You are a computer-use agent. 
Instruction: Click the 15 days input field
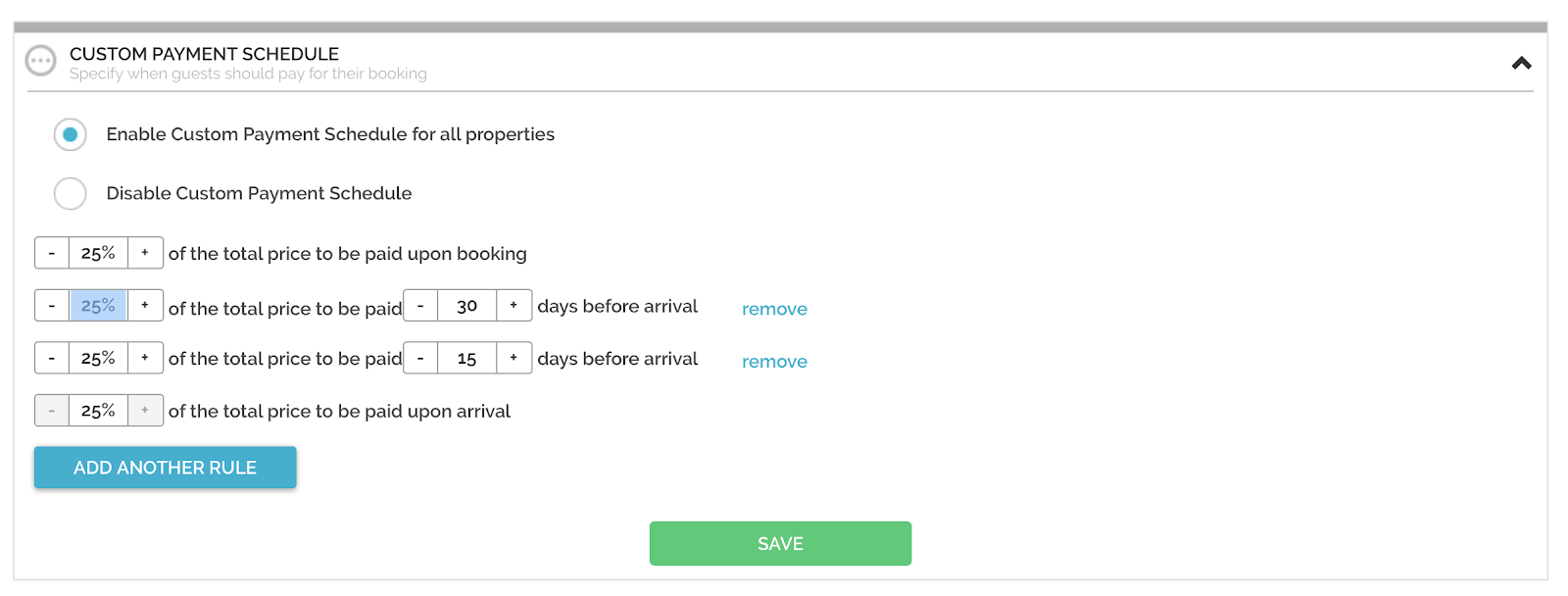point(466,359)
